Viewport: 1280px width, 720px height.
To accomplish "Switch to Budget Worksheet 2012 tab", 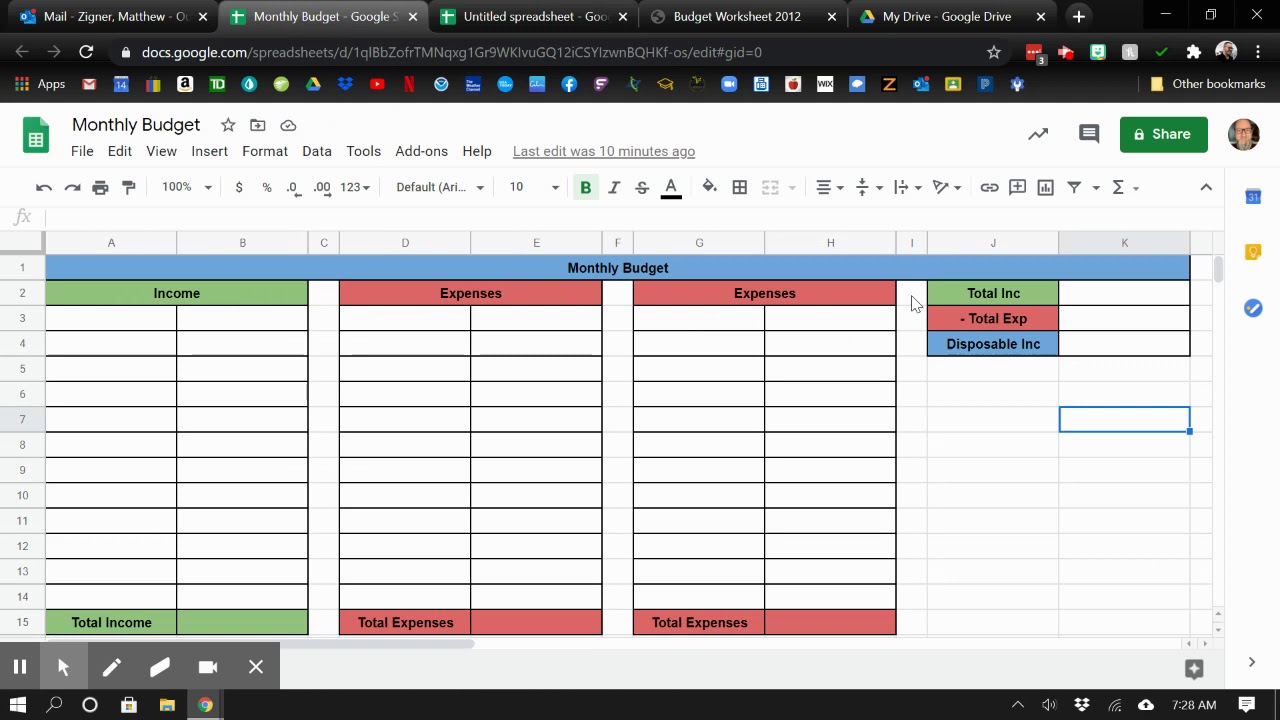I will [743, 17].
